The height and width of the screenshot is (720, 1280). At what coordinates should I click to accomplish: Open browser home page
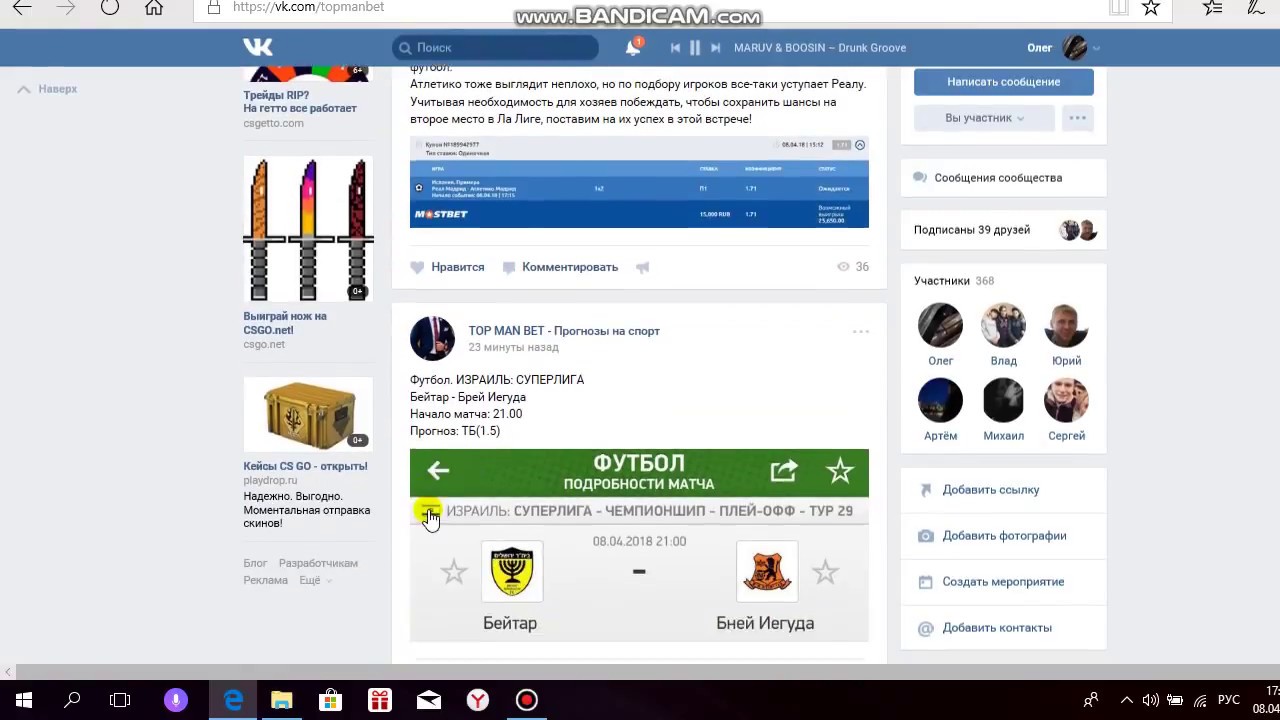pos(154,7)
